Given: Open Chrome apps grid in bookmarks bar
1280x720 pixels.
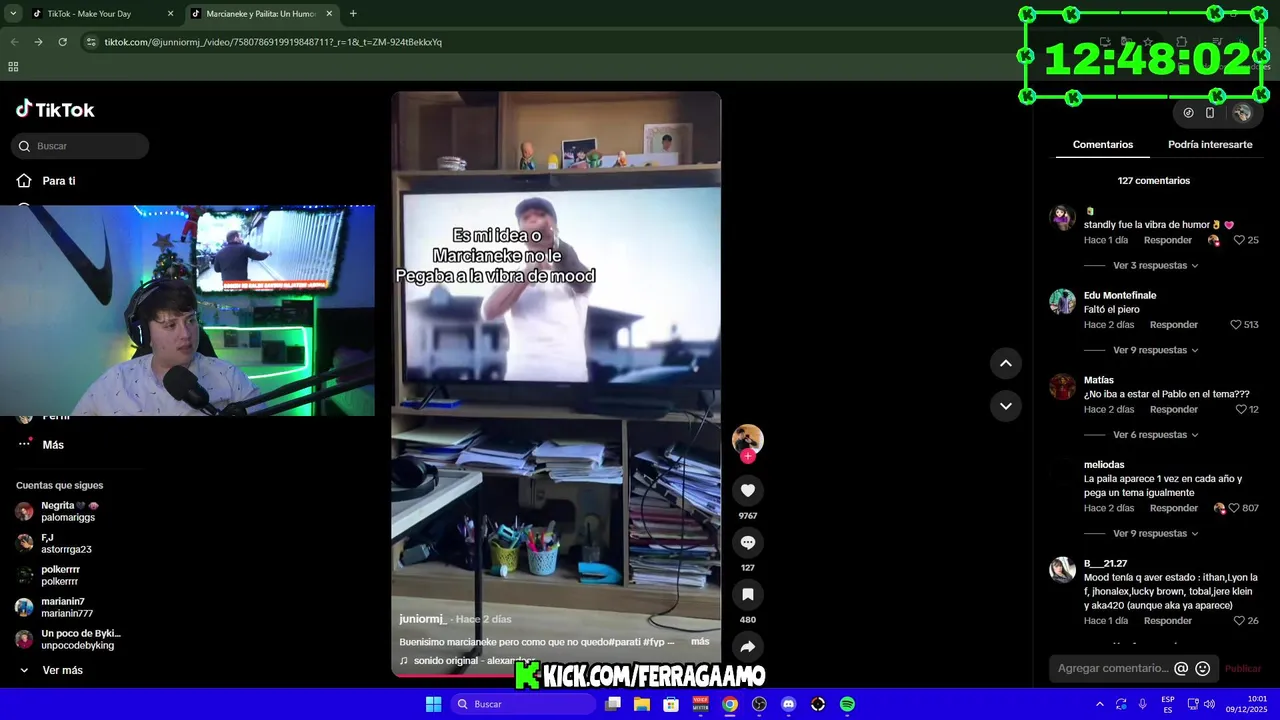Looking at the screenshot, I should coord(13,67).
